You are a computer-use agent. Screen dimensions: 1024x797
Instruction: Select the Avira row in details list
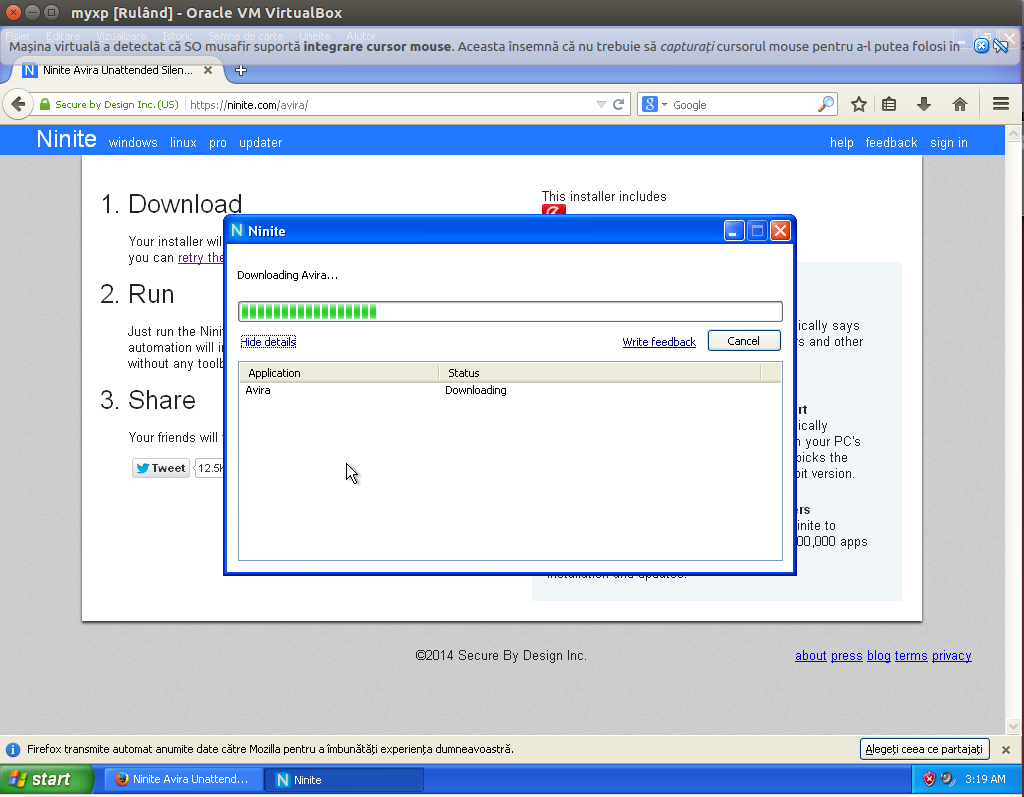509,390
